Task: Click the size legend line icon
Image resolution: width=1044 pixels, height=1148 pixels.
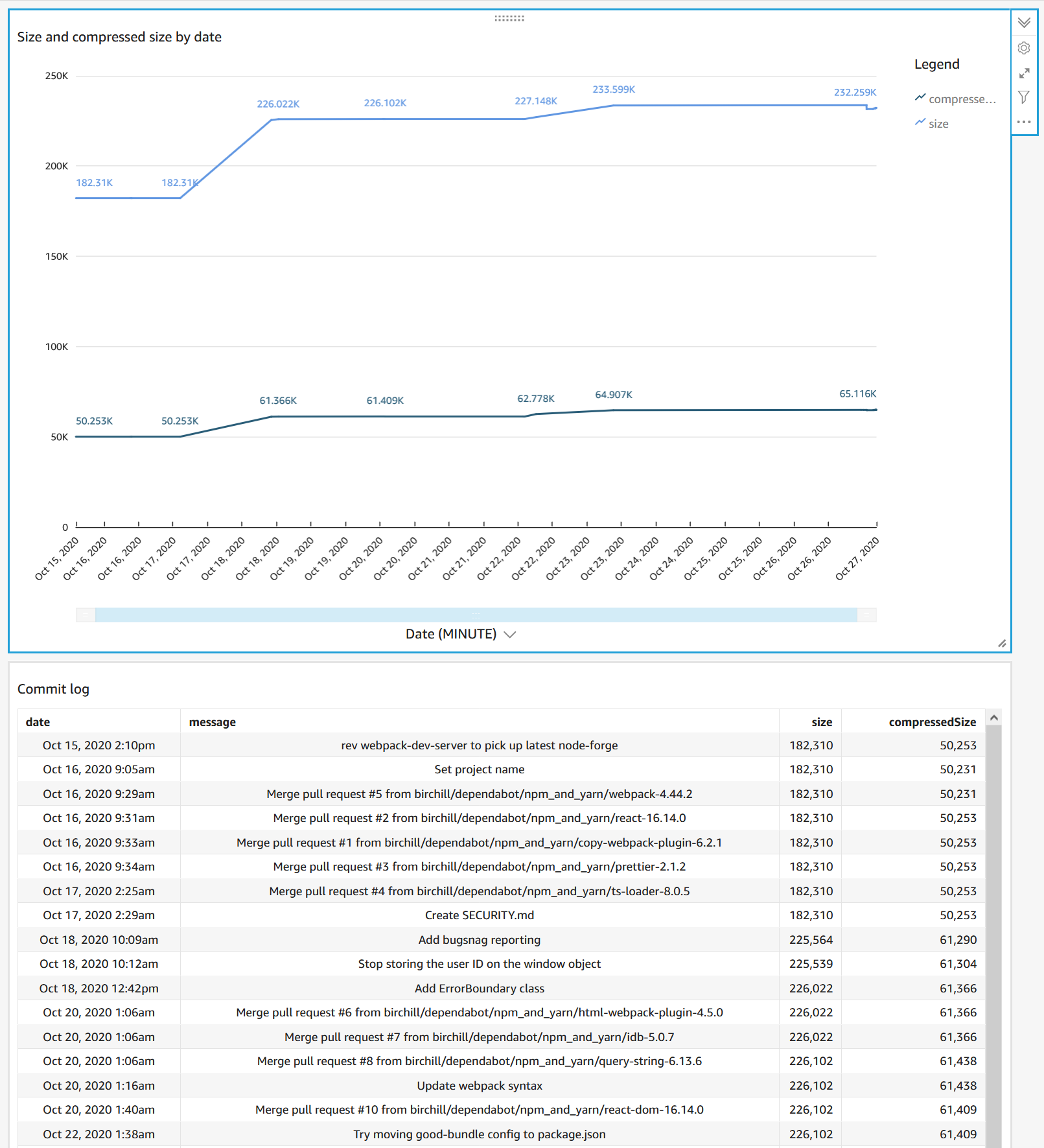Action: tap(920, 122)
